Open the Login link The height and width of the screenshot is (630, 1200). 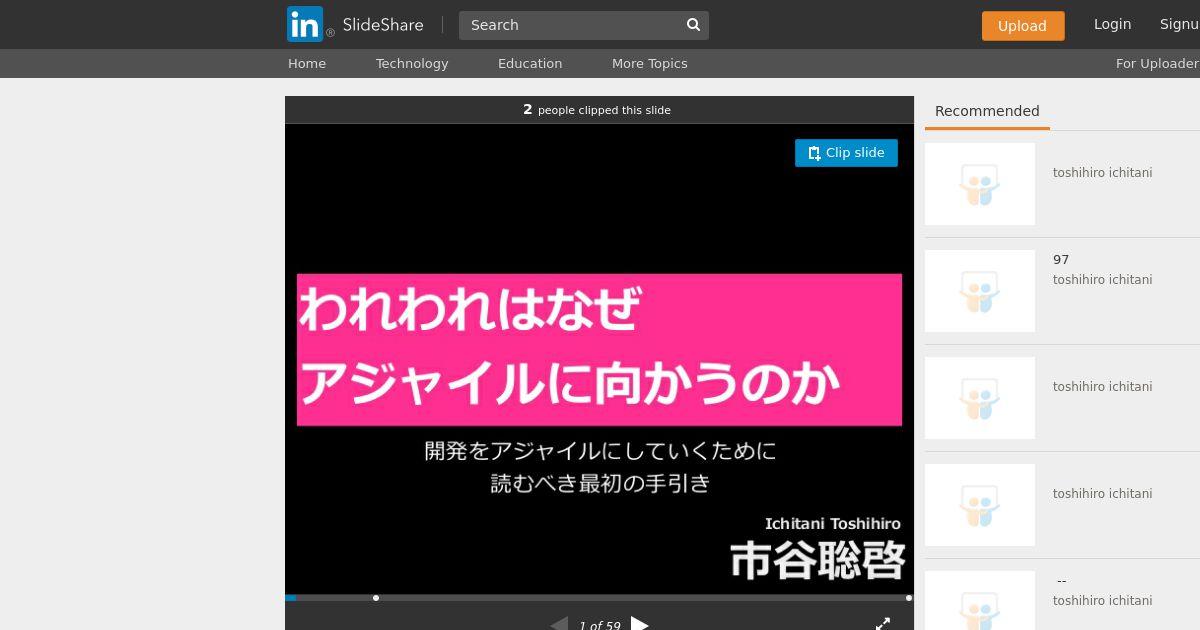[x=1112, y=24]
